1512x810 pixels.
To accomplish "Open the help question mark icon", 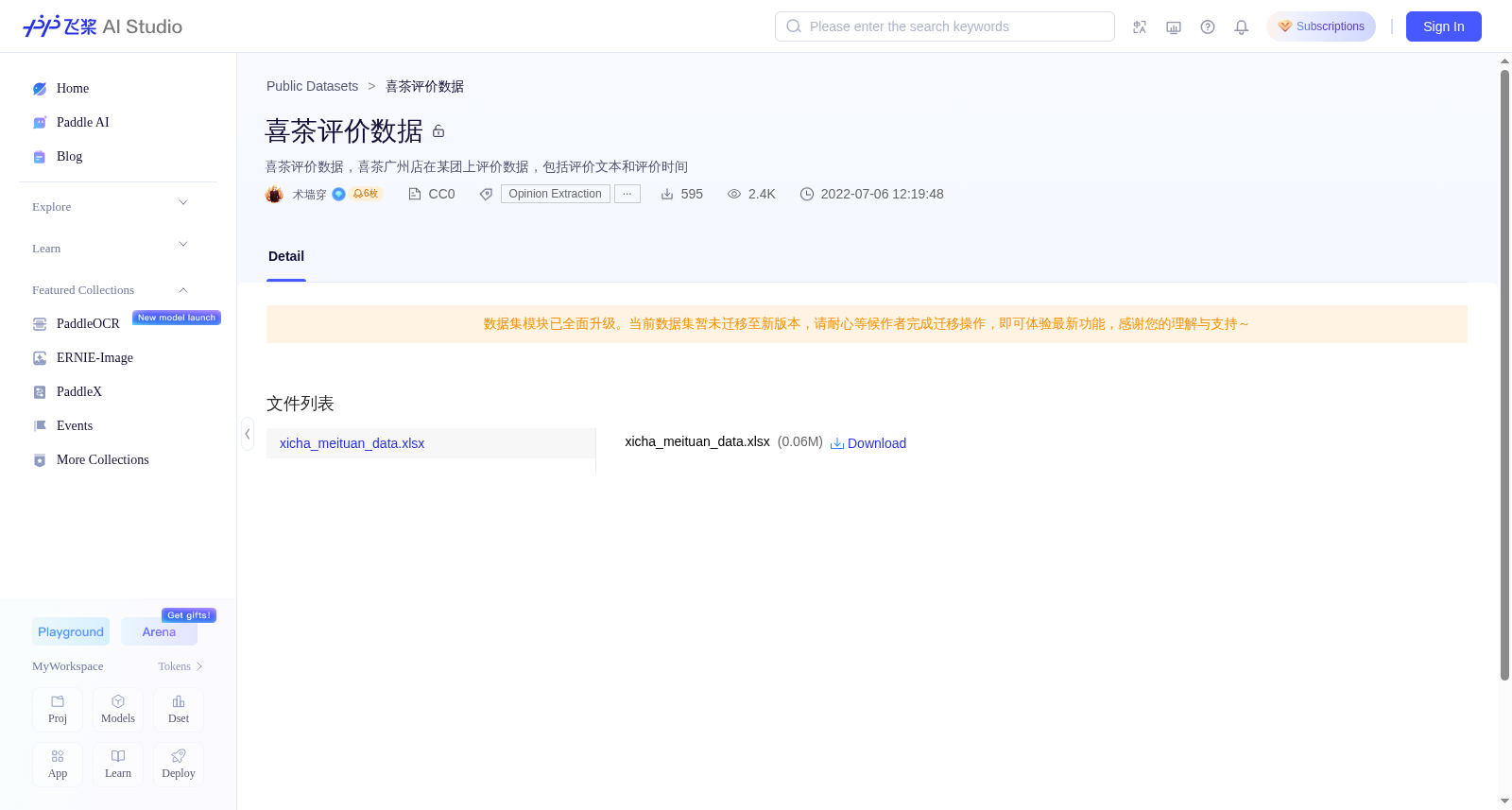I will (1208, 27).
